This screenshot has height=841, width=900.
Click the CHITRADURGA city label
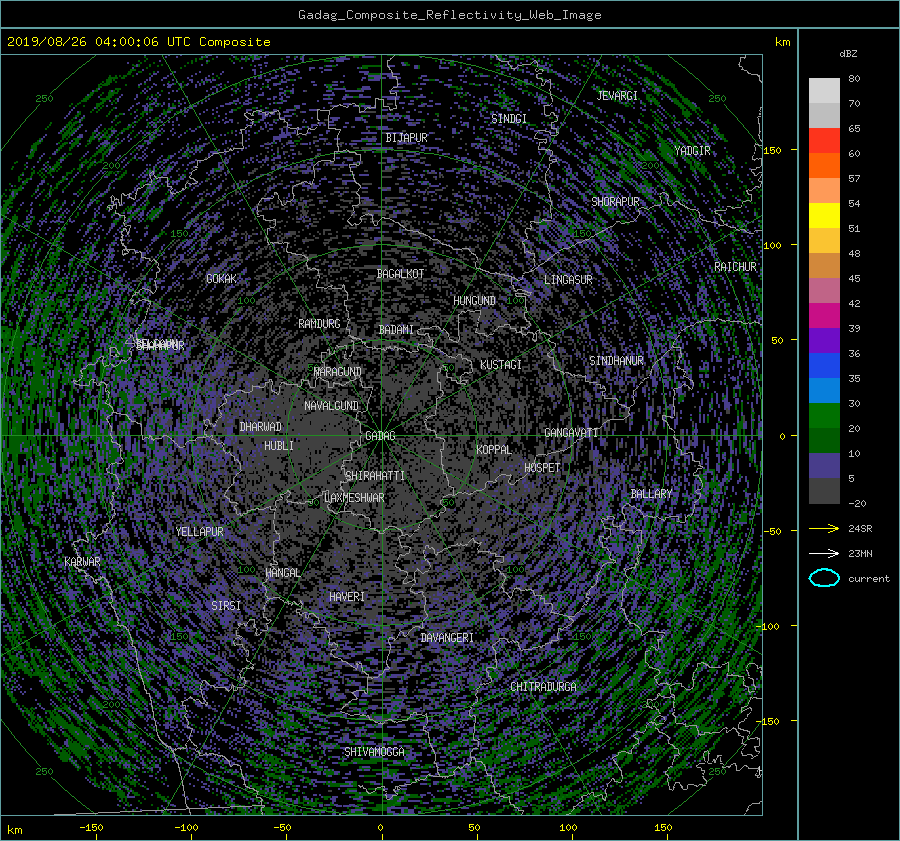(544, 687)
